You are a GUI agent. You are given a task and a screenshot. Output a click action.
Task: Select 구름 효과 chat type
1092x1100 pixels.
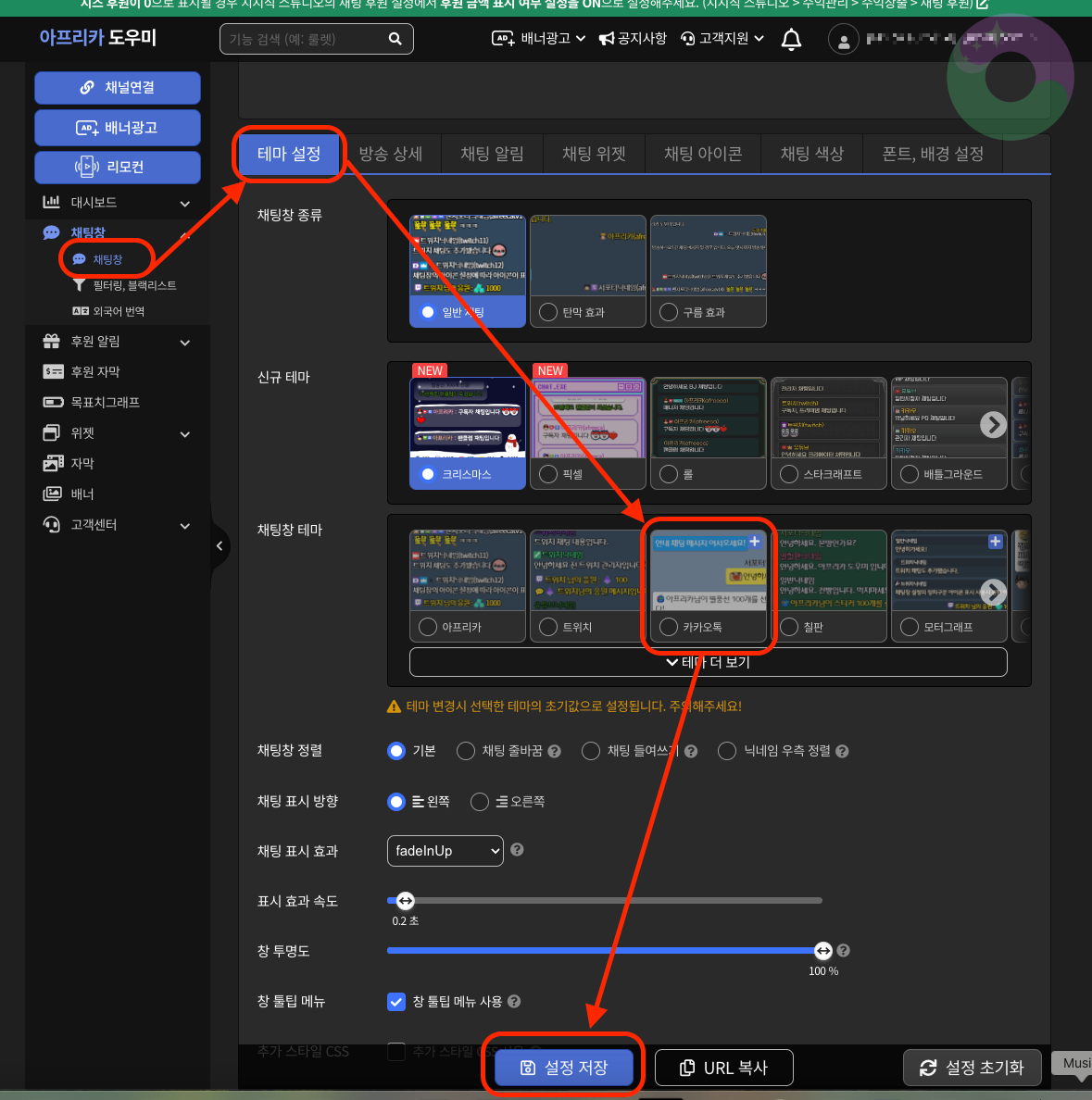coord(709,270)
